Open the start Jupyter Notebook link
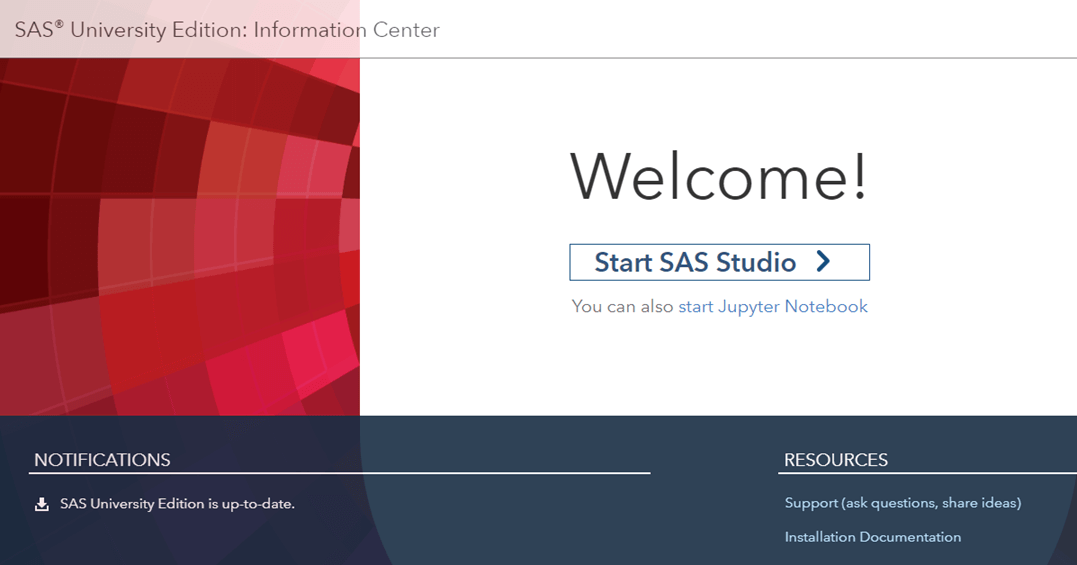The height and width of the screenshot is (565, 1077). pos(773,306)
